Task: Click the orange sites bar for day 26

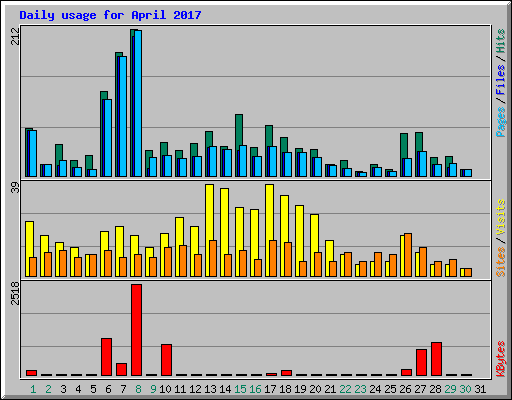Action: click(x=408, y=255)
